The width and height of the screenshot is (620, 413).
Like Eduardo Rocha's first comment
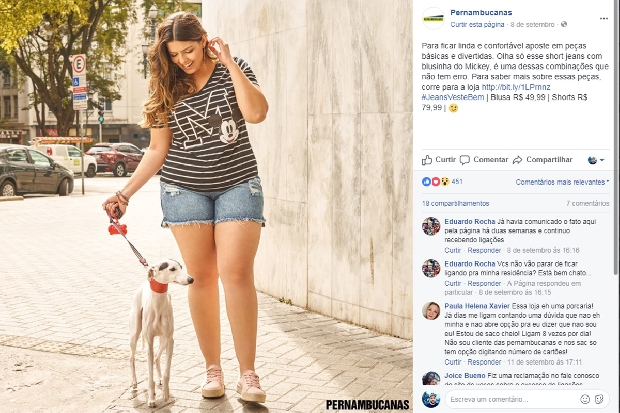point(452,250)
